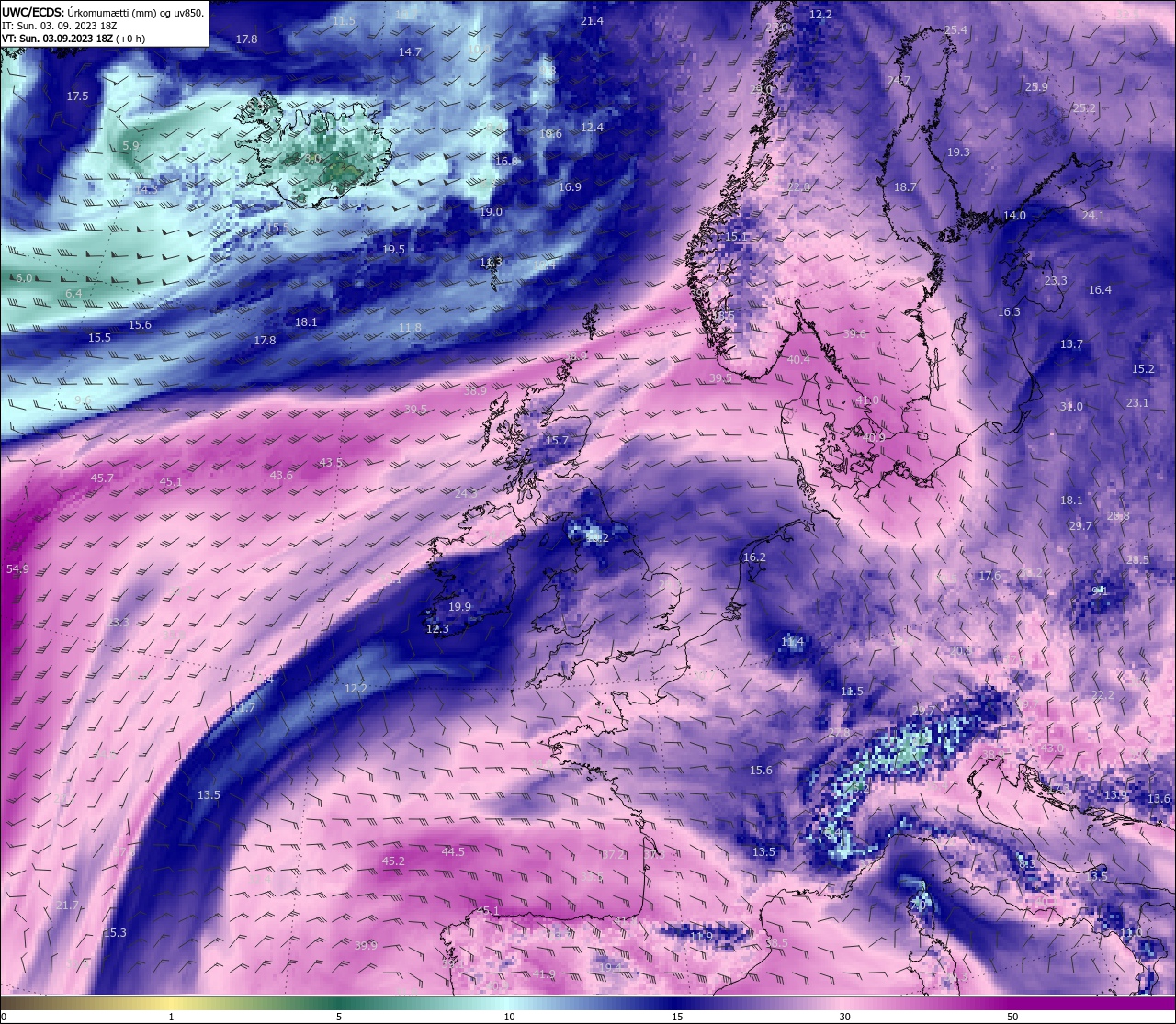
Task: Click the 25.4 value over northern Scandinavia
Action: [955, 30]
